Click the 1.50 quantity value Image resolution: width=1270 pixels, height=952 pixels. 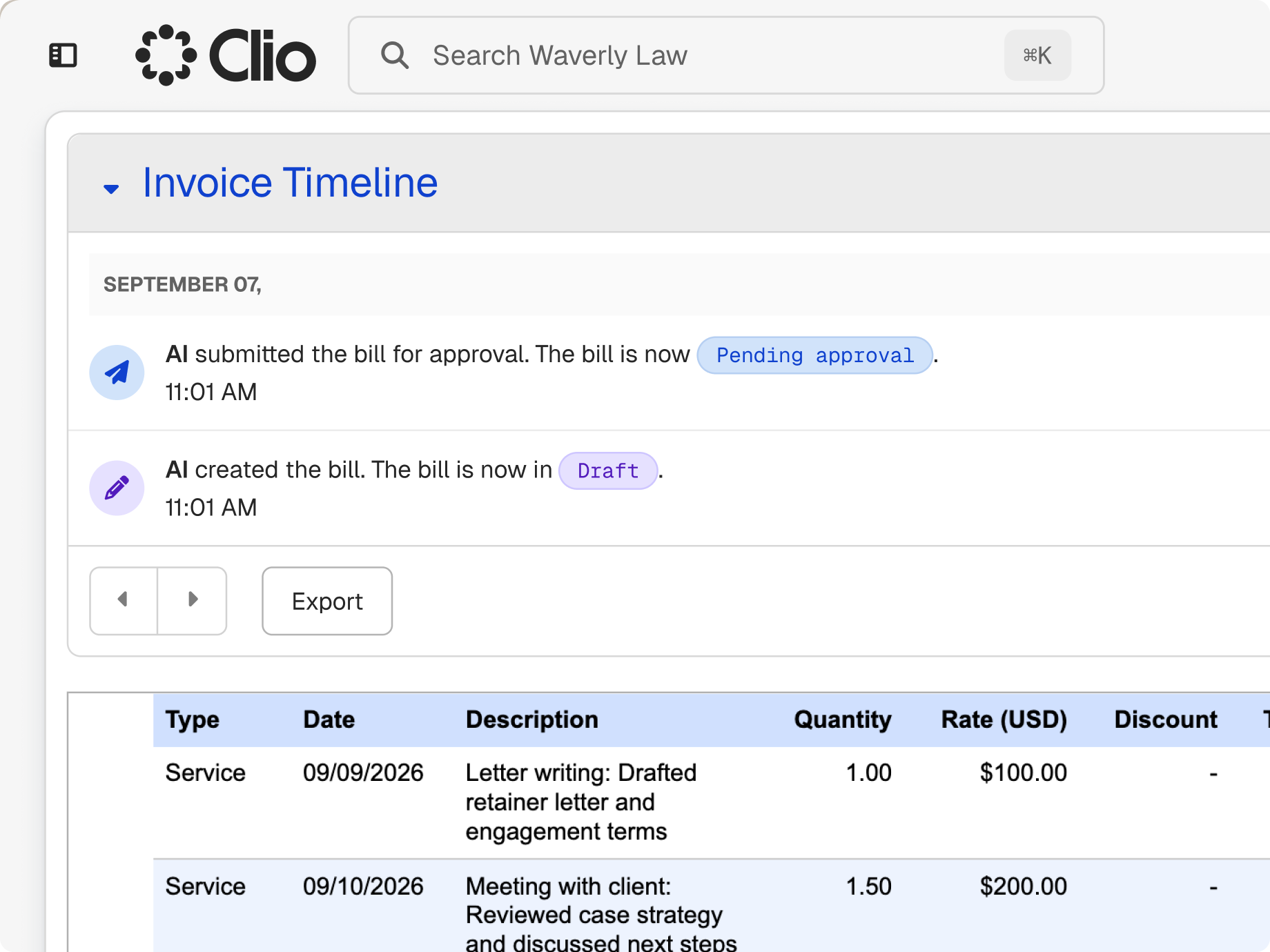[869, 886]
